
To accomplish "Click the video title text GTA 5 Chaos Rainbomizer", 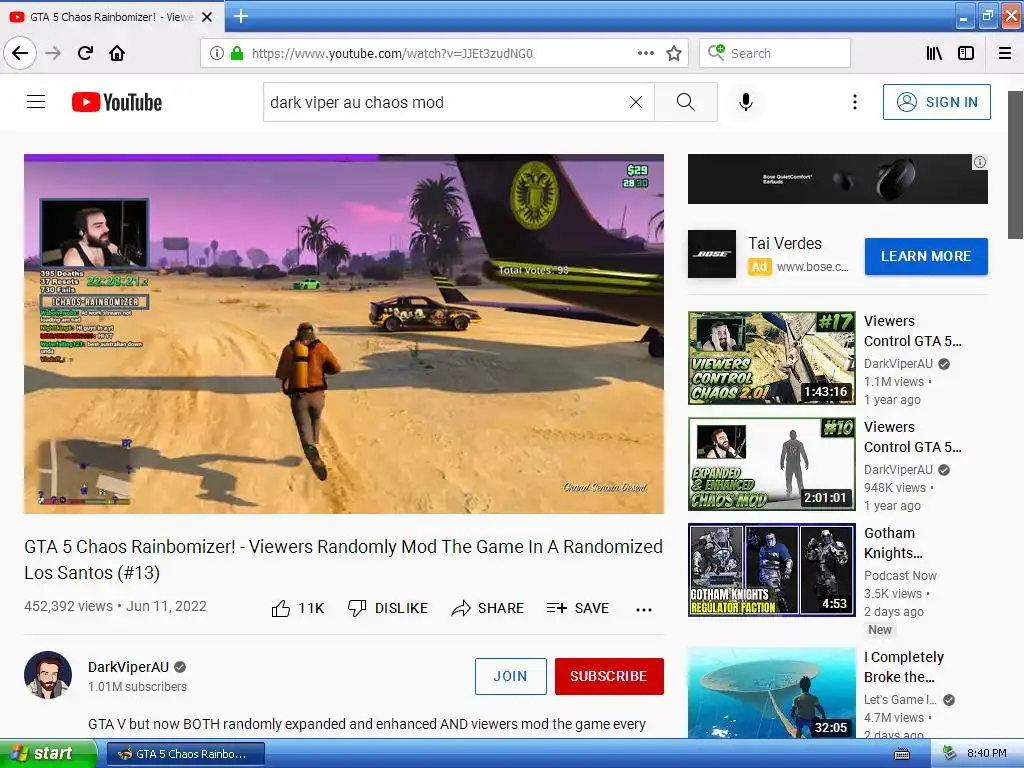I will pos(344,560).
